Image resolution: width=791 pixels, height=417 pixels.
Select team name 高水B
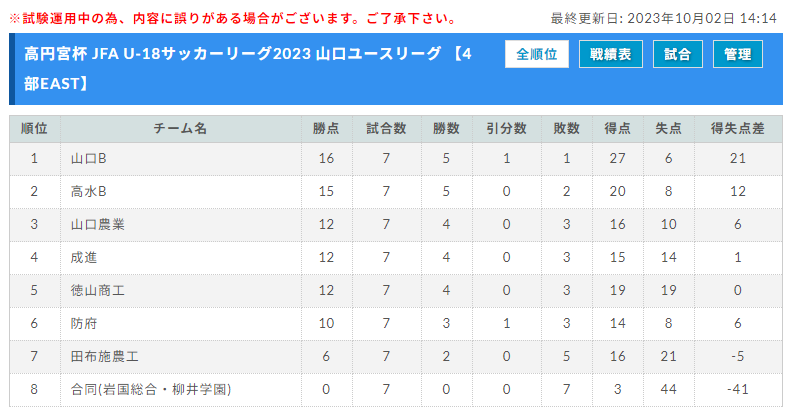point(88,191)
